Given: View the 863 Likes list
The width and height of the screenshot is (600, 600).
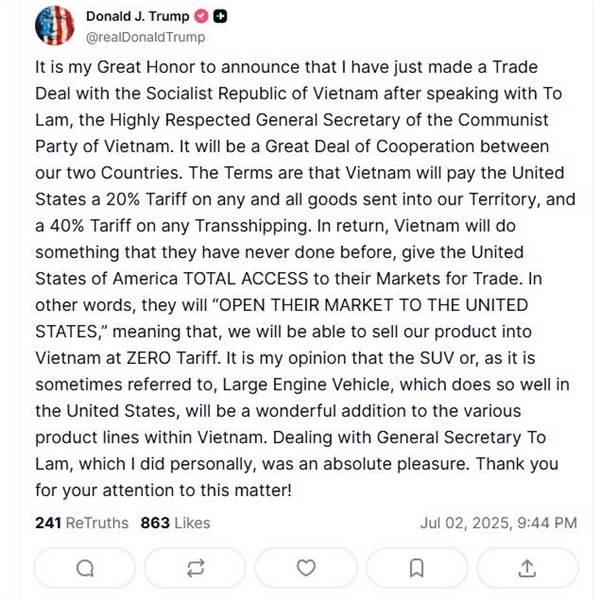Looking at the screenshot, I should 175,523.
